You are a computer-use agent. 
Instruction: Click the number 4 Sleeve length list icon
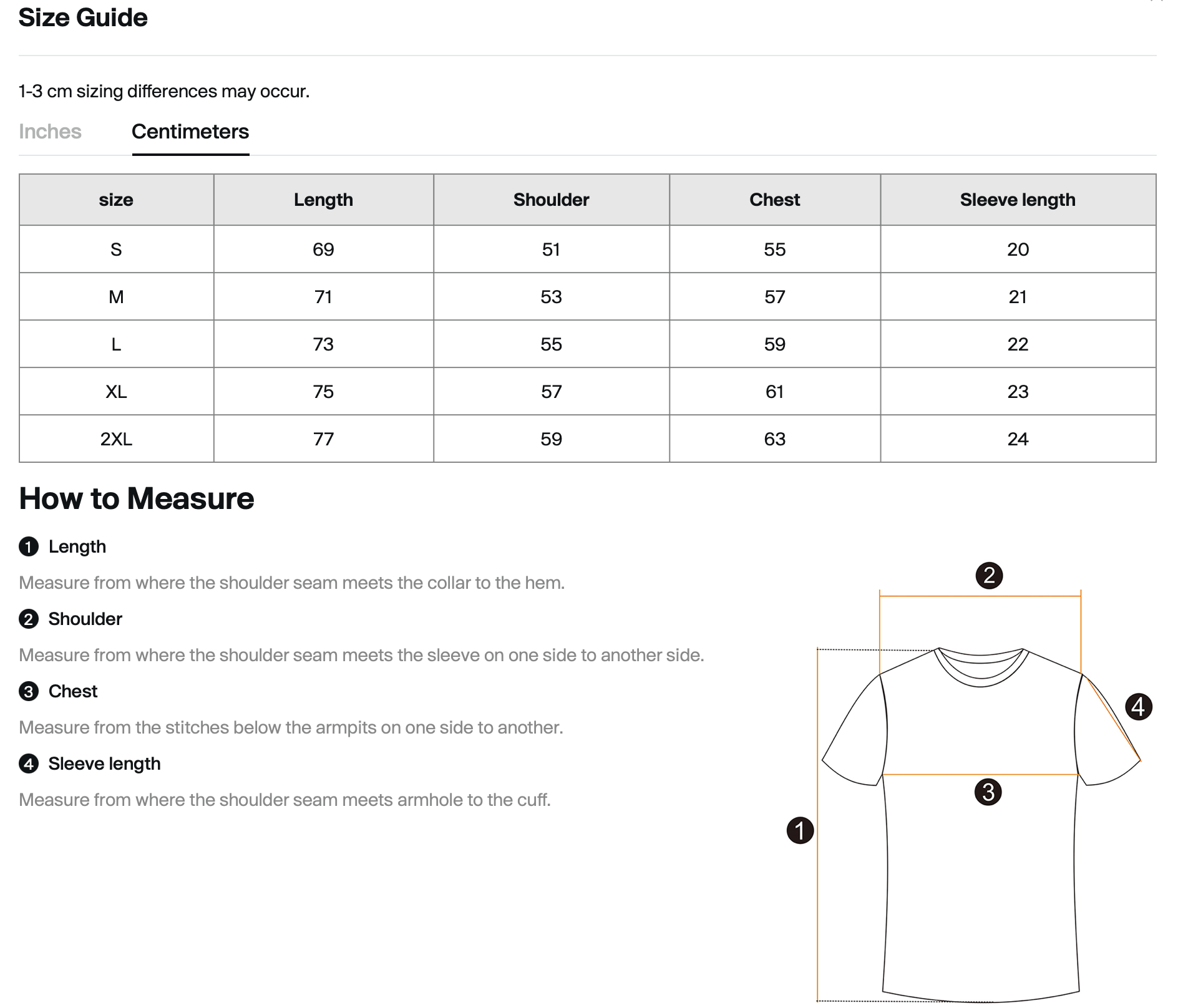point(29,764)
